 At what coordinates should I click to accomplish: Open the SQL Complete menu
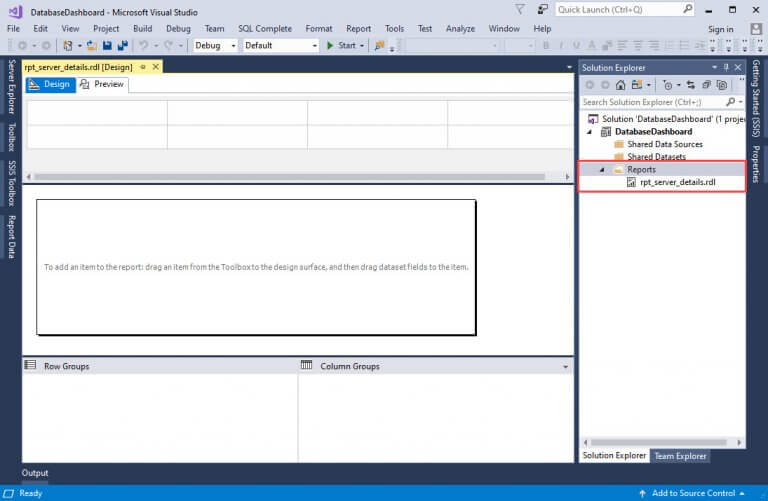point(265,29)
